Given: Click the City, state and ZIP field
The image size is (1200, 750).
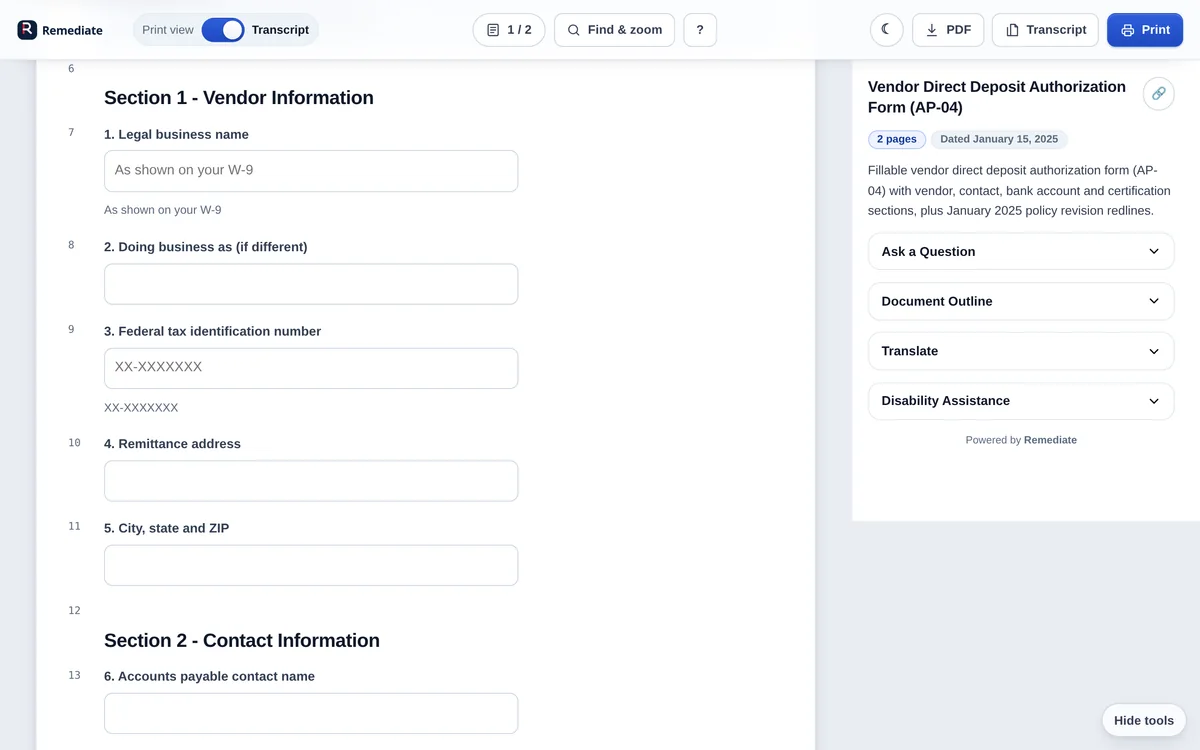Looking at the screenshot, I should pos(311,565).
